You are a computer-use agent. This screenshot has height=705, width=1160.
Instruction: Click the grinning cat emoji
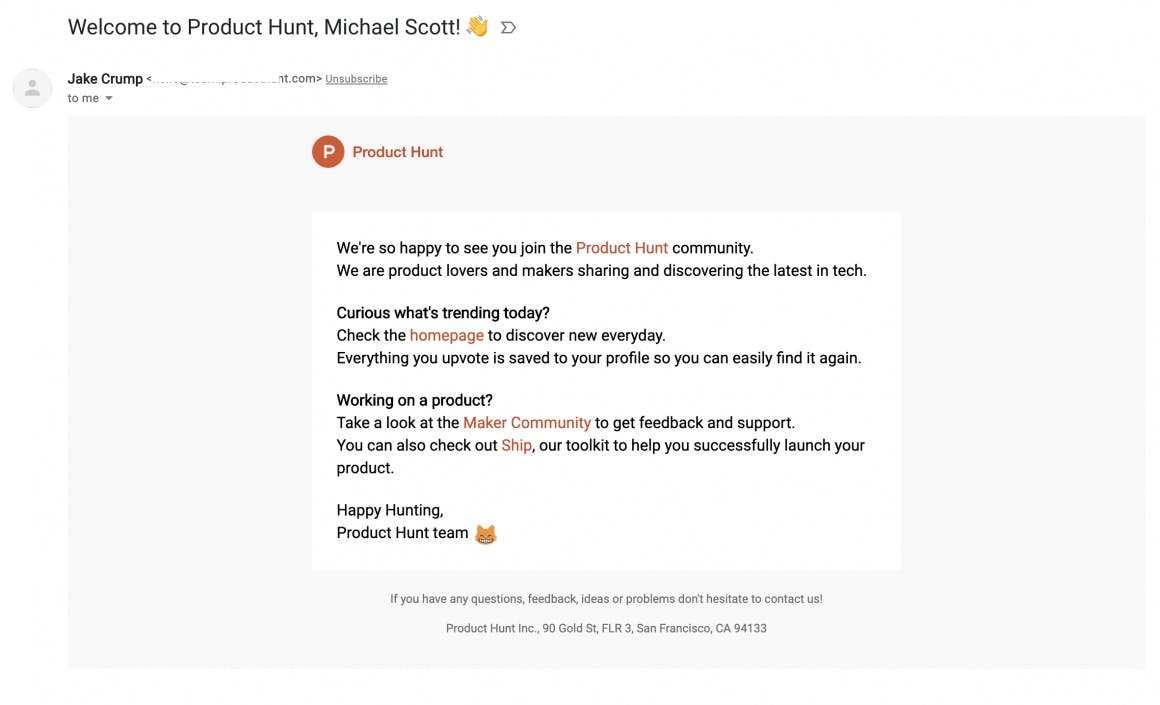click(485, 534)
